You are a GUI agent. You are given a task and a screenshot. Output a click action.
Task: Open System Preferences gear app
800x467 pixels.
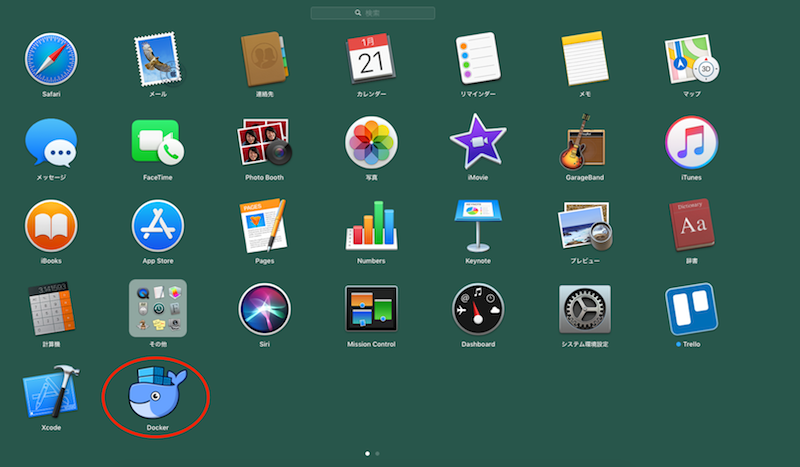click(x=585, y=309)
